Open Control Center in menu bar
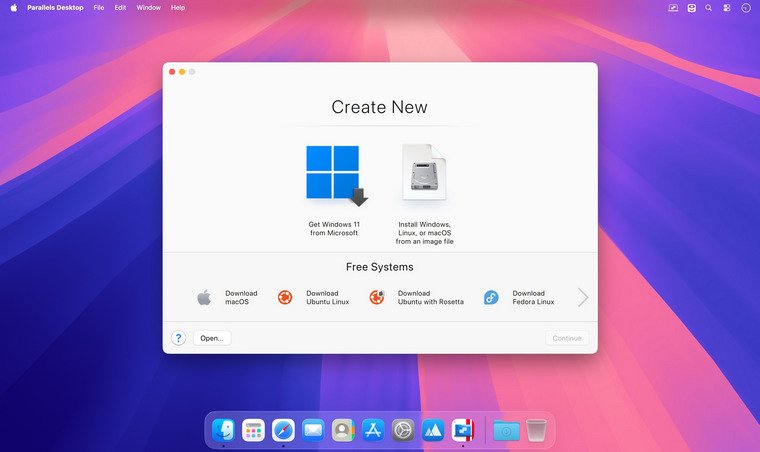Viewport: 760px width, 452px height. pos(727,8)
